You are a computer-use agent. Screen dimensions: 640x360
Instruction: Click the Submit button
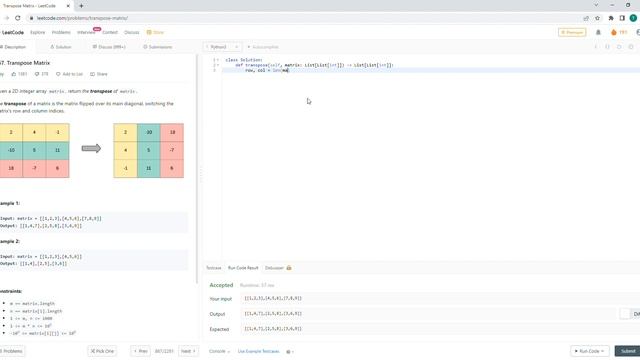click(x=628, y=351)
